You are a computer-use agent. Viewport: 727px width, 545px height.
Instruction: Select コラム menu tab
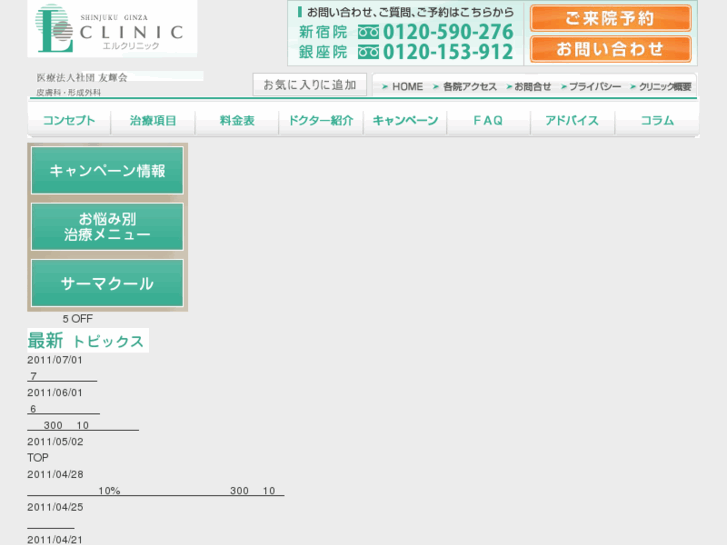tap(657, 121)
